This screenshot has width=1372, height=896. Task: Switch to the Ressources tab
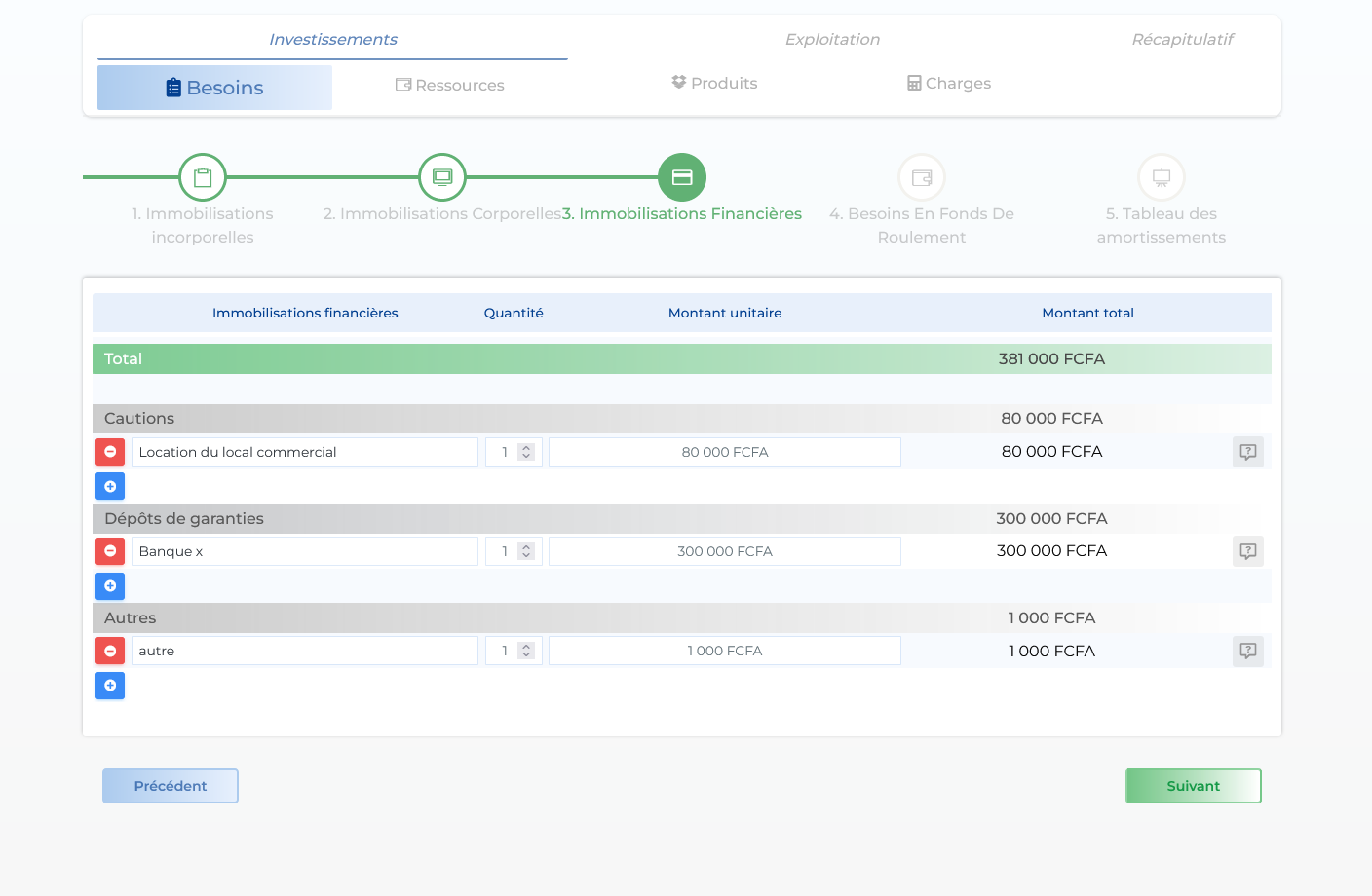(450, 86)
